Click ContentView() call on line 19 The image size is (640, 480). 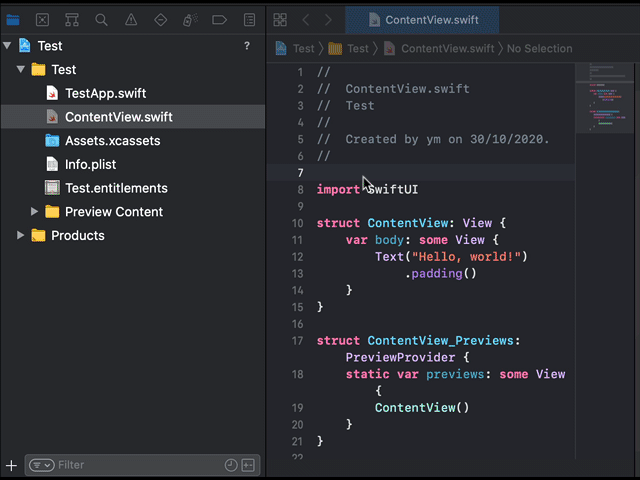422,408
